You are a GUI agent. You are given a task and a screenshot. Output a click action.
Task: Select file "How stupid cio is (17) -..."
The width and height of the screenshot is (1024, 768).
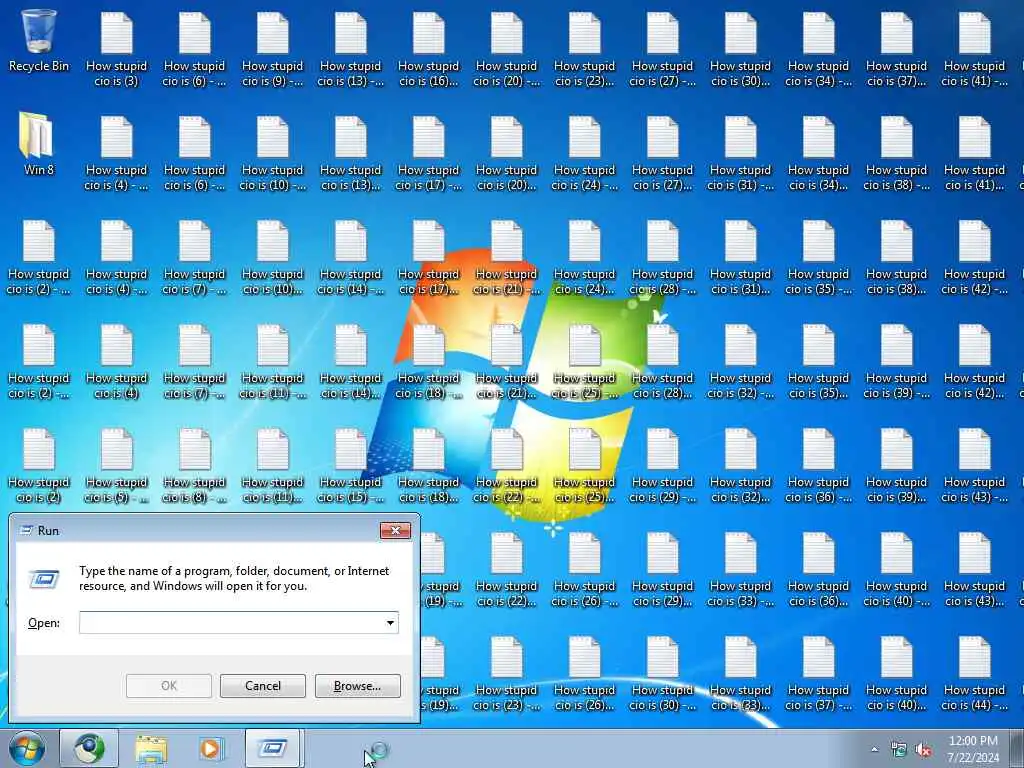tap(428, 153)
